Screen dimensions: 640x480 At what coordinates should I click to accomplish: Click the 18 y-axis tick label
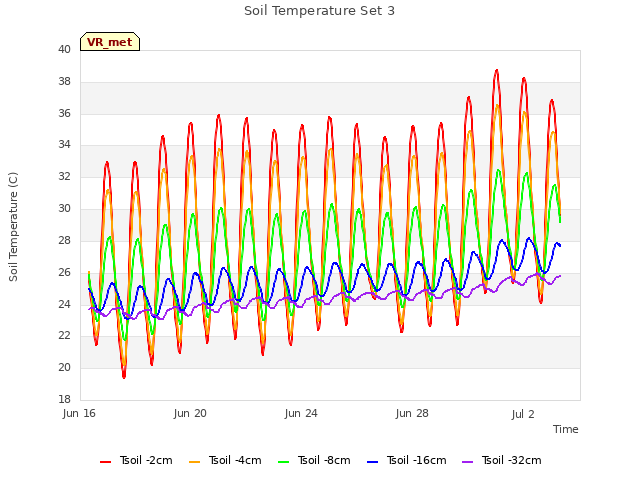tap(64, 399)
